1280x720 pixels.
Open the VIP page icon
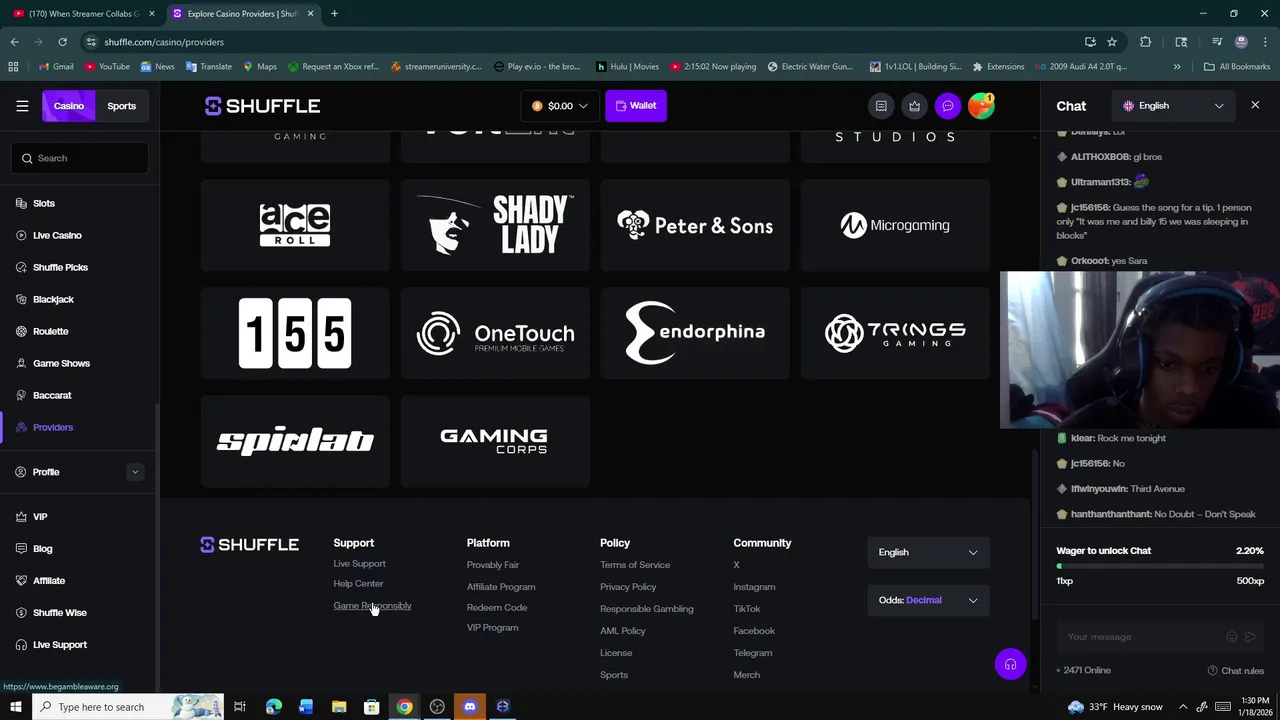(21, 517)
